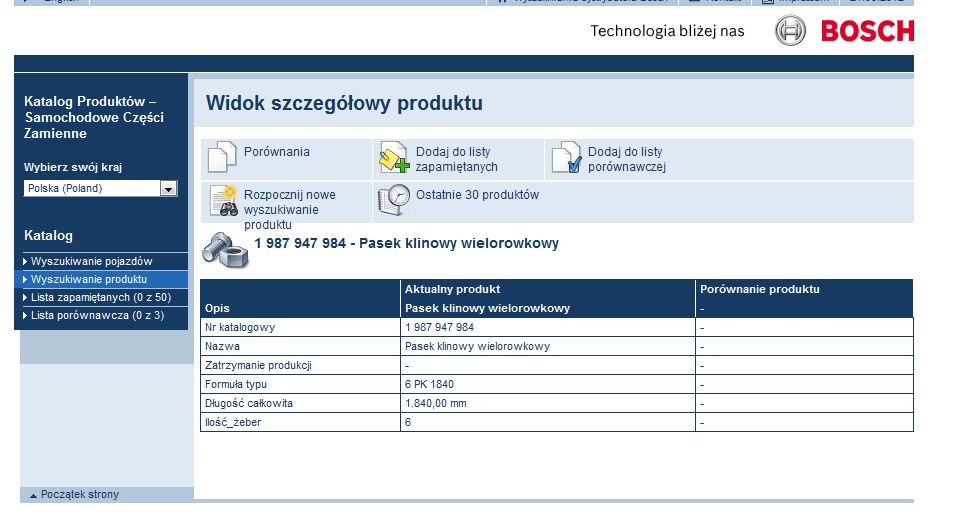Open Wyszukiwanie pojazdów menu item

[x=101, y=261]
